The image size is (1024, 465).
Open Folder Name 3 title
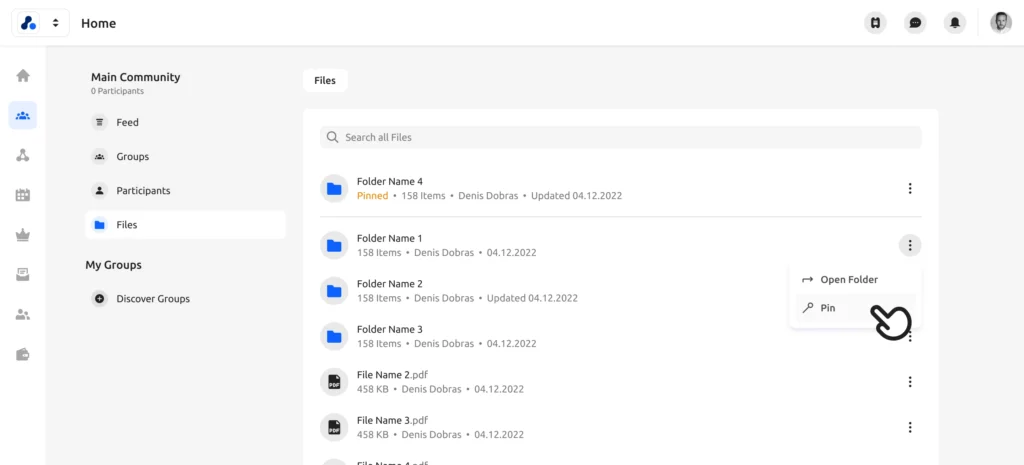click(x=390, y=329)
